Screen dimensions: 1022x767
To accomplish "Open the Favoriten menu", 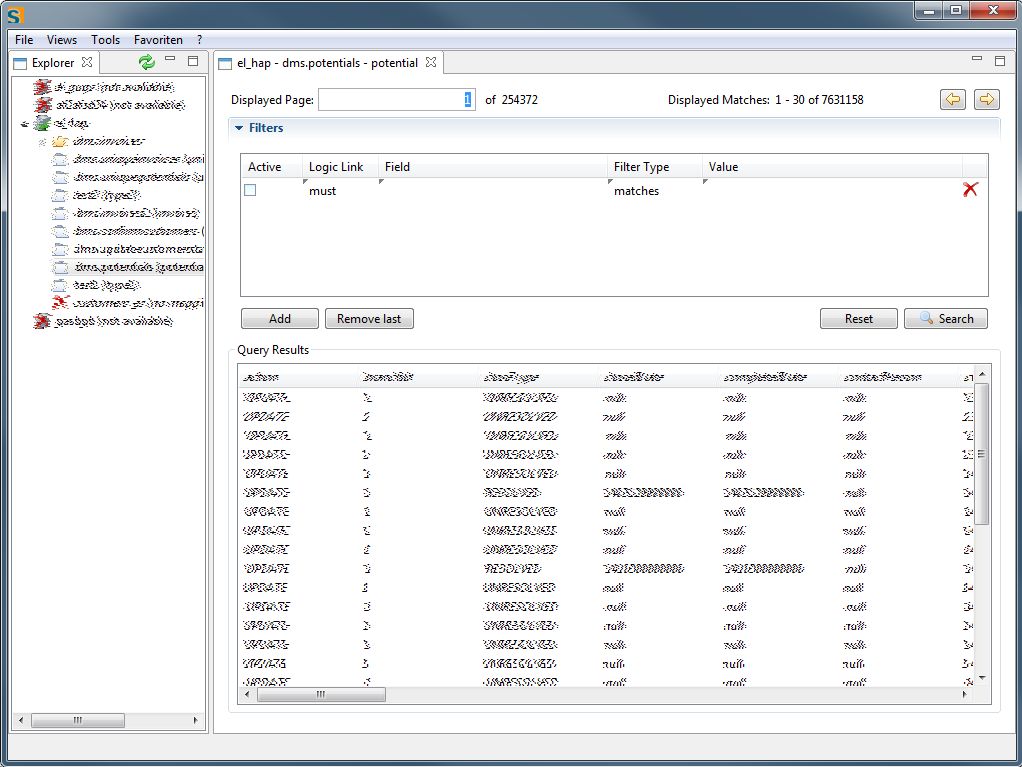I will click(158, 40).
